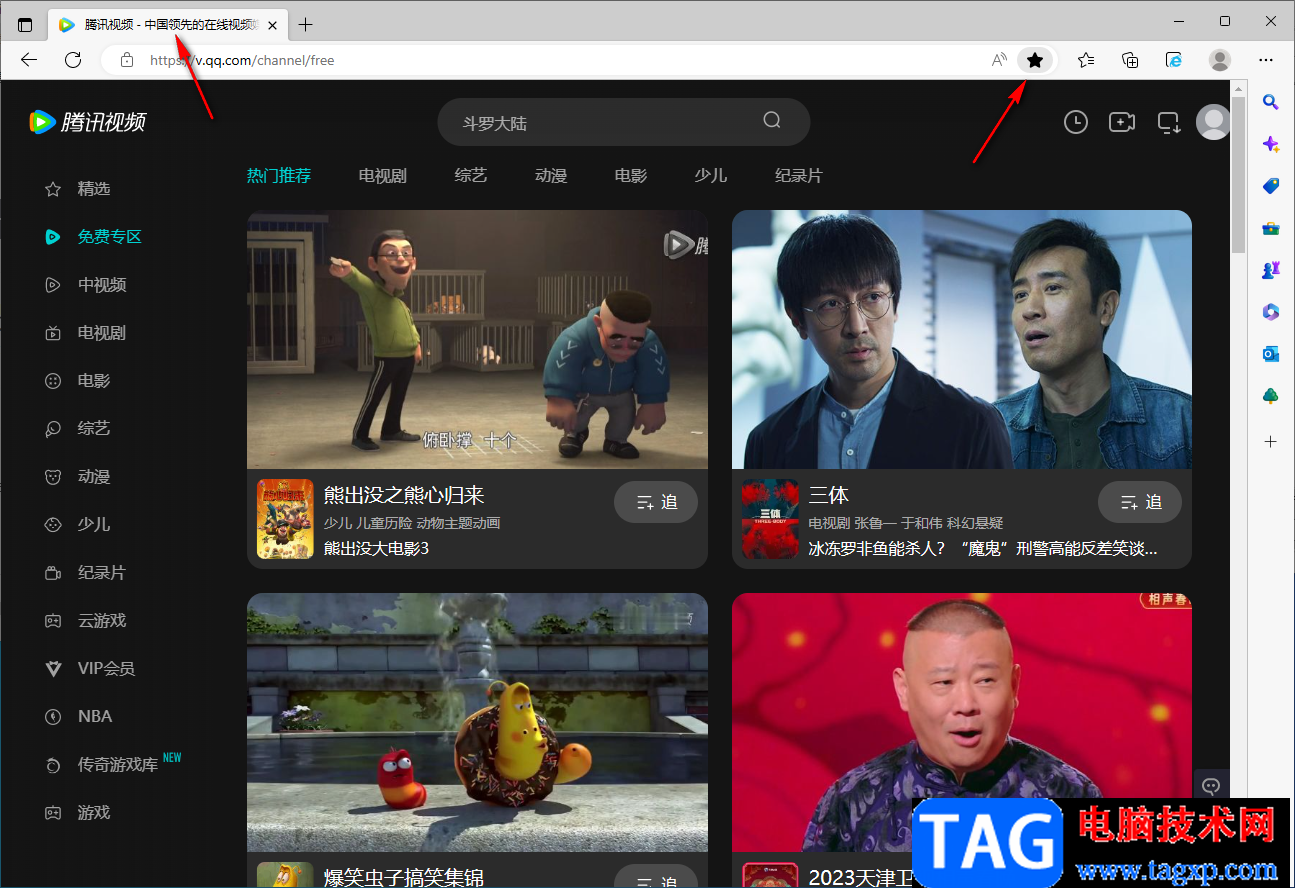
Task: Open the watch history clock icon
Action: [1075, 122]
